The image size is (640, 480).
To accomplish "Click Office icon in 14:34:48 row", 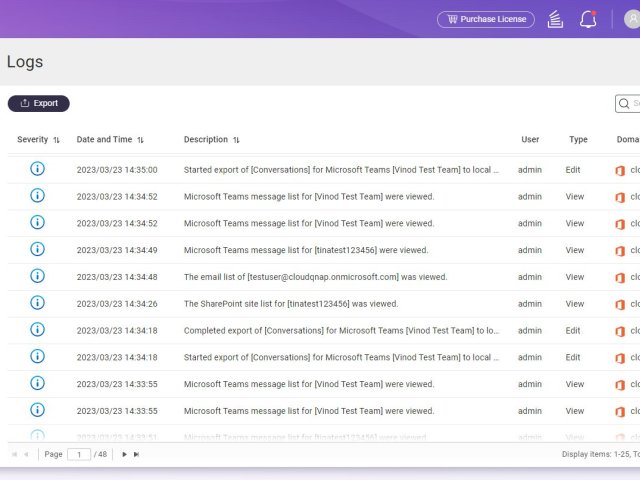I will (x=620, y=278).
